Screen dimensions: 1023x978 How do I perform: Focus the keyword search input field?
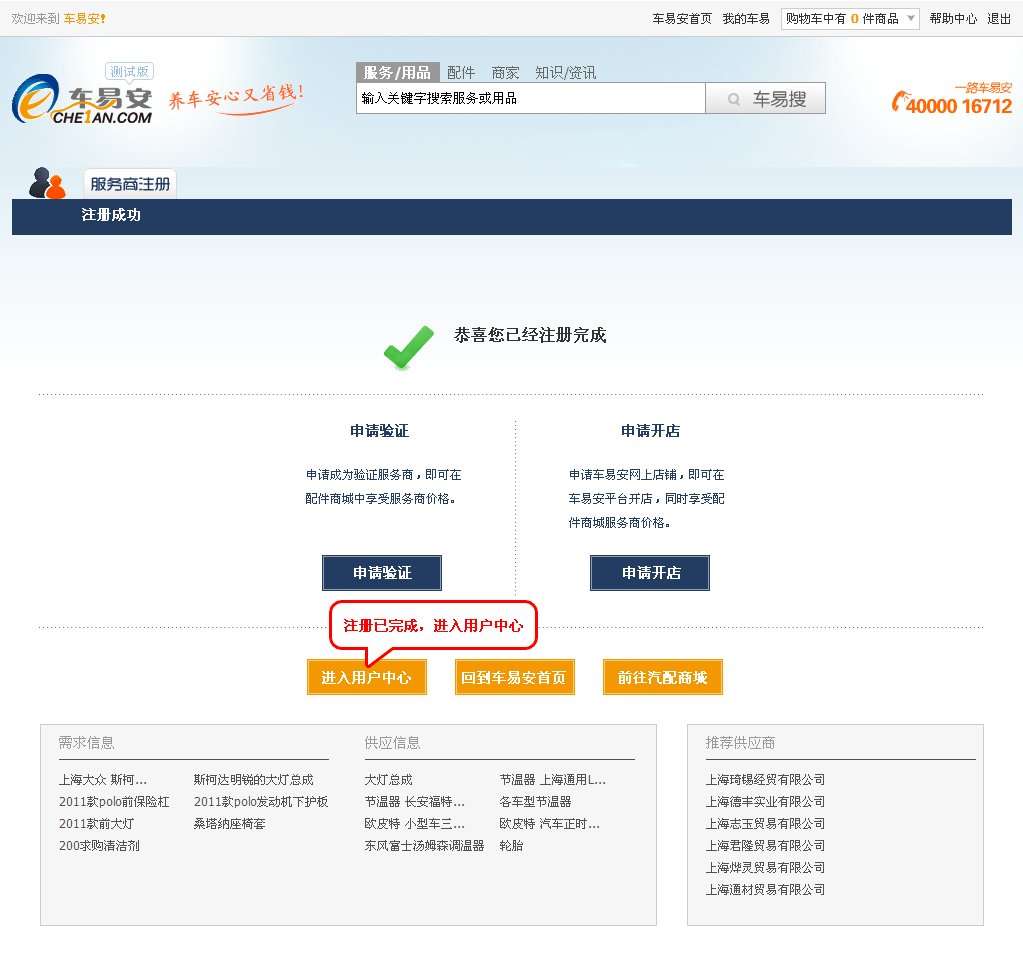530,98
